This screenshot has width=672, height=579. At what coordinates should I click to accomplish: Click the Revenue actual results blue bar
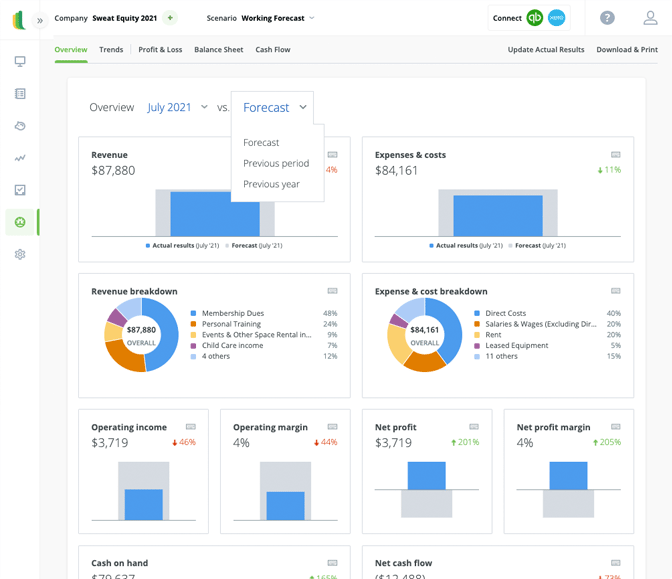click(215, 214)
